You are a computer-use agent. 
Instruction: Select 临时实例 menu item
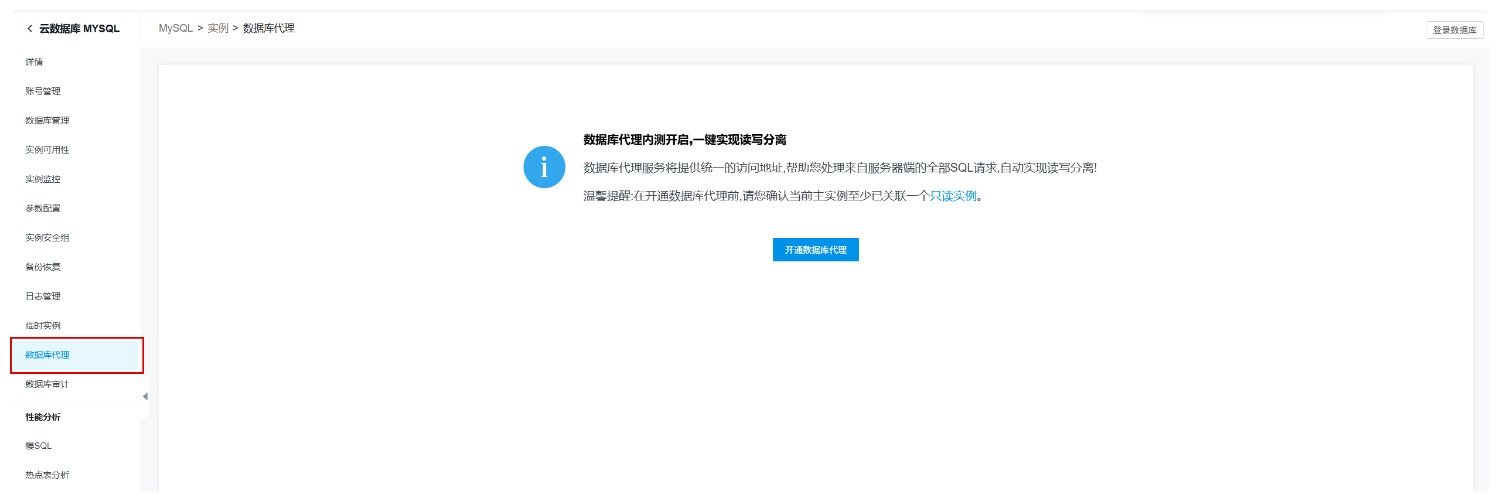click(x=43, y=326)
